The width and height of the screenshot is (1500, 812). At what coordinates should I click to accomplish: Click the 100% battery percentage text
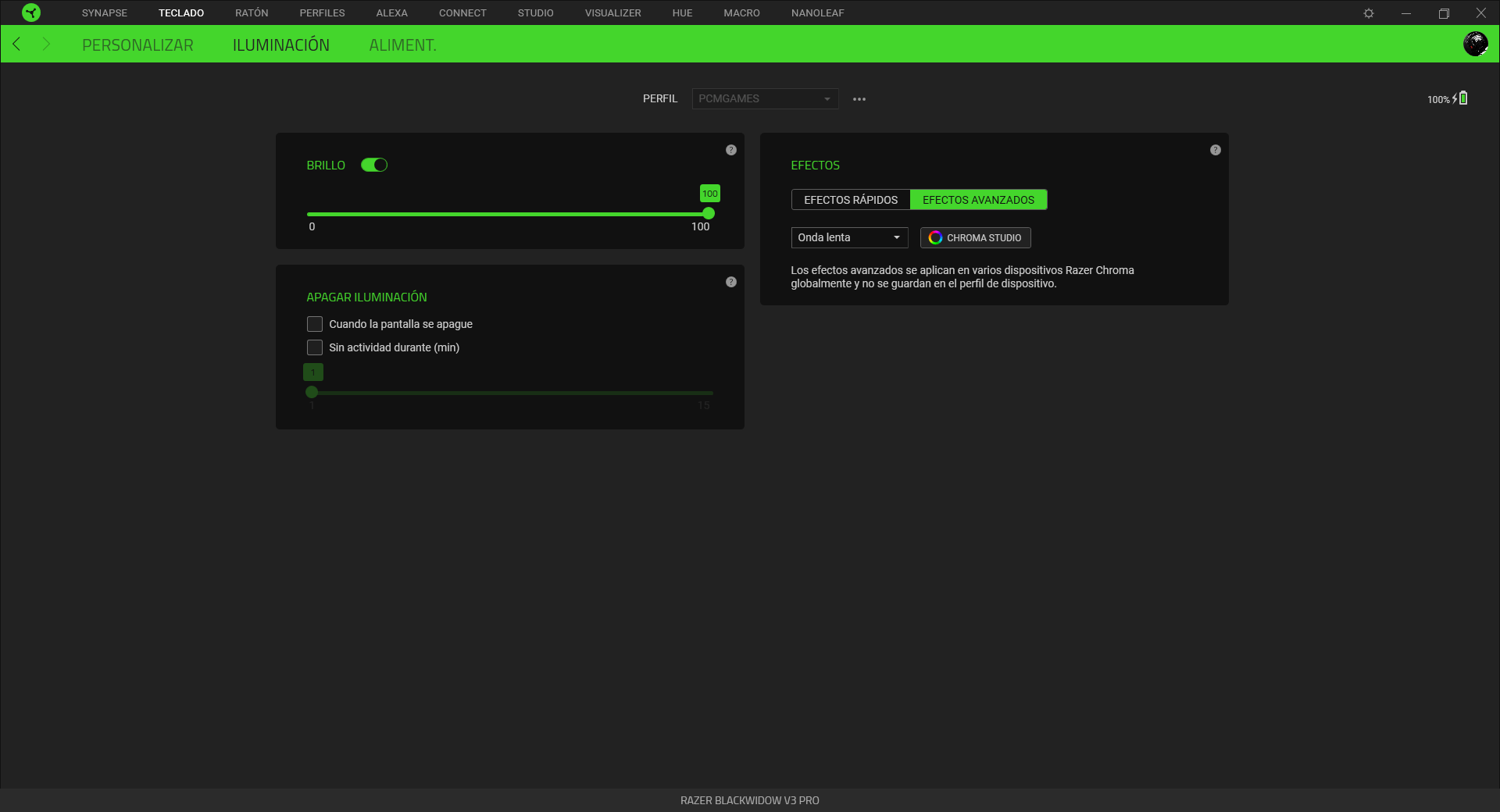pos(1438,99)
